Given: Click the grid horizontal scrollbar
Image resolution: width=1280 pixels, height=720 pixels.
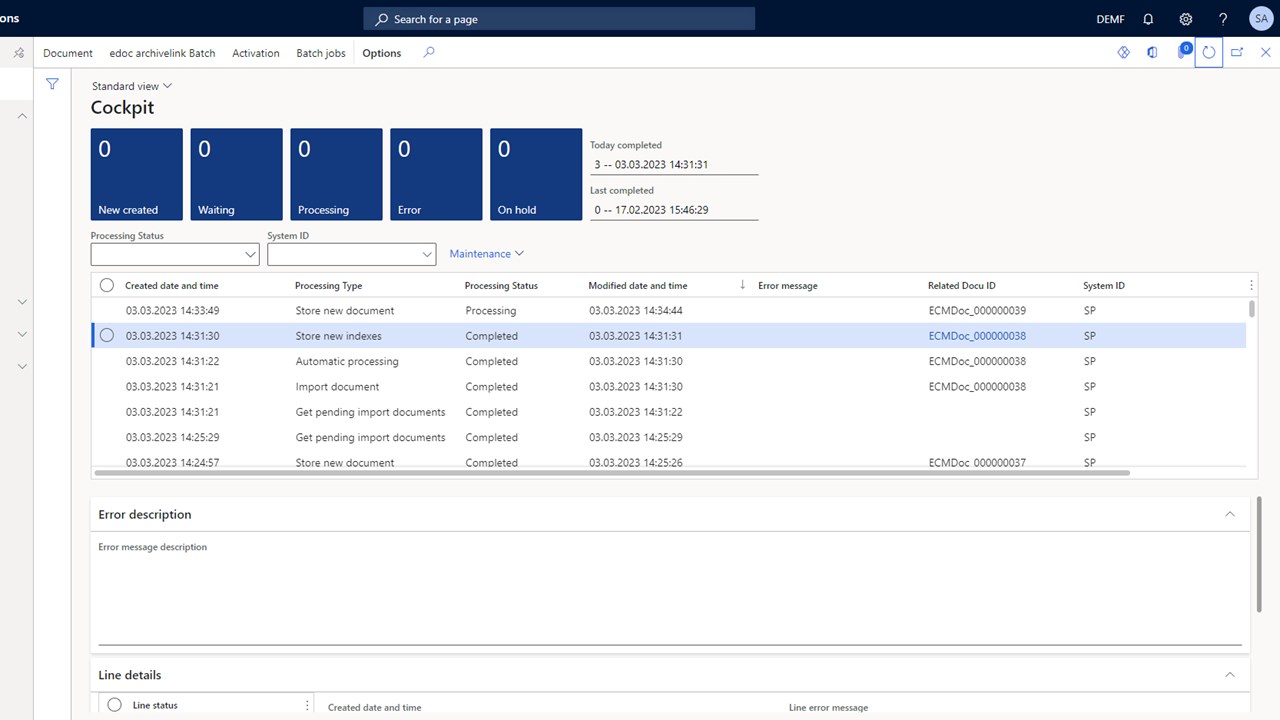Looking at the screenshot, I should [612, 472].
